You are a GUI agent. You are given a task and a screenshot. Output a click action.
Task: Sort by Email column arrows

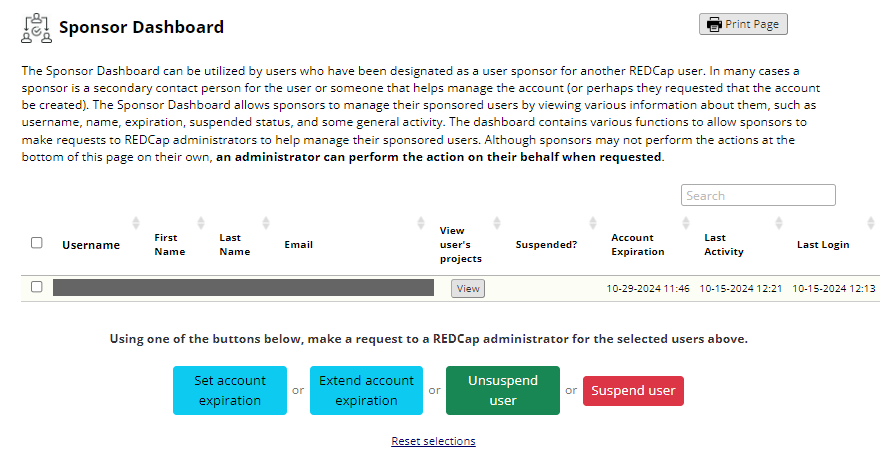coord(425,222)
